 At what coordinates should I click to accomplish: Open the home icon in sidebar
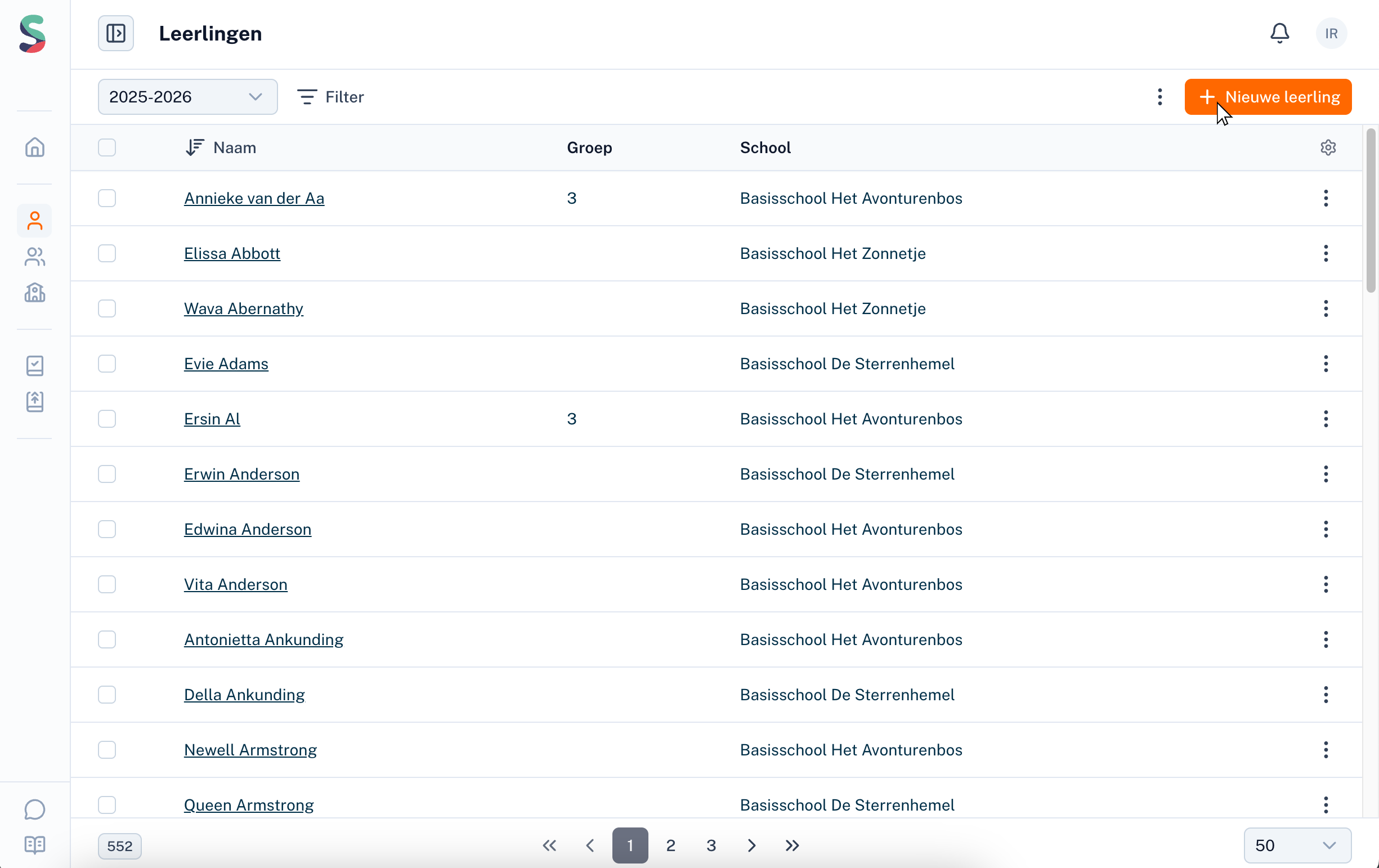coord(34,147)
